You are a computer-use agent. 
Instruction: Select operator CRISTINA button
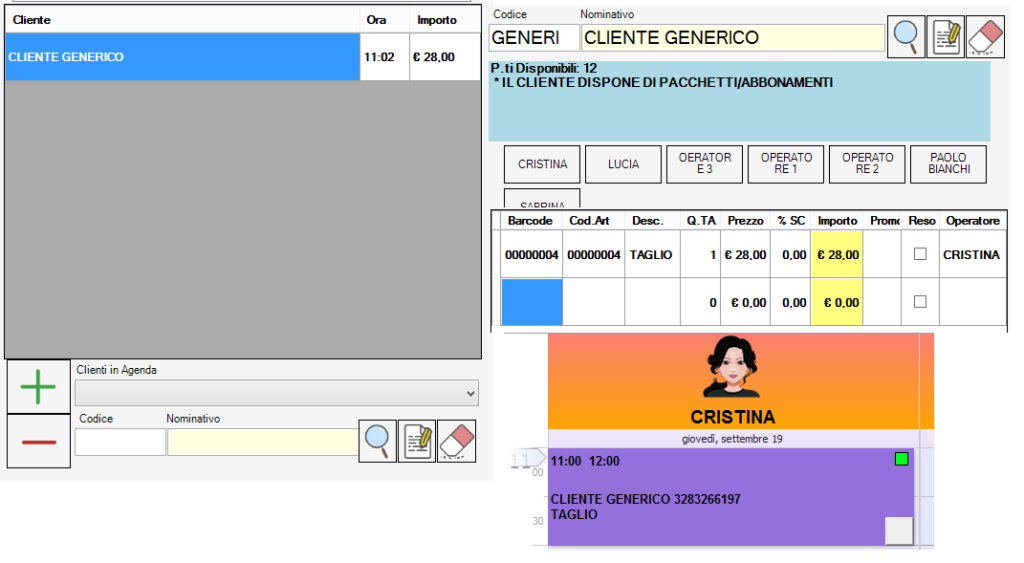coord(542,164)
